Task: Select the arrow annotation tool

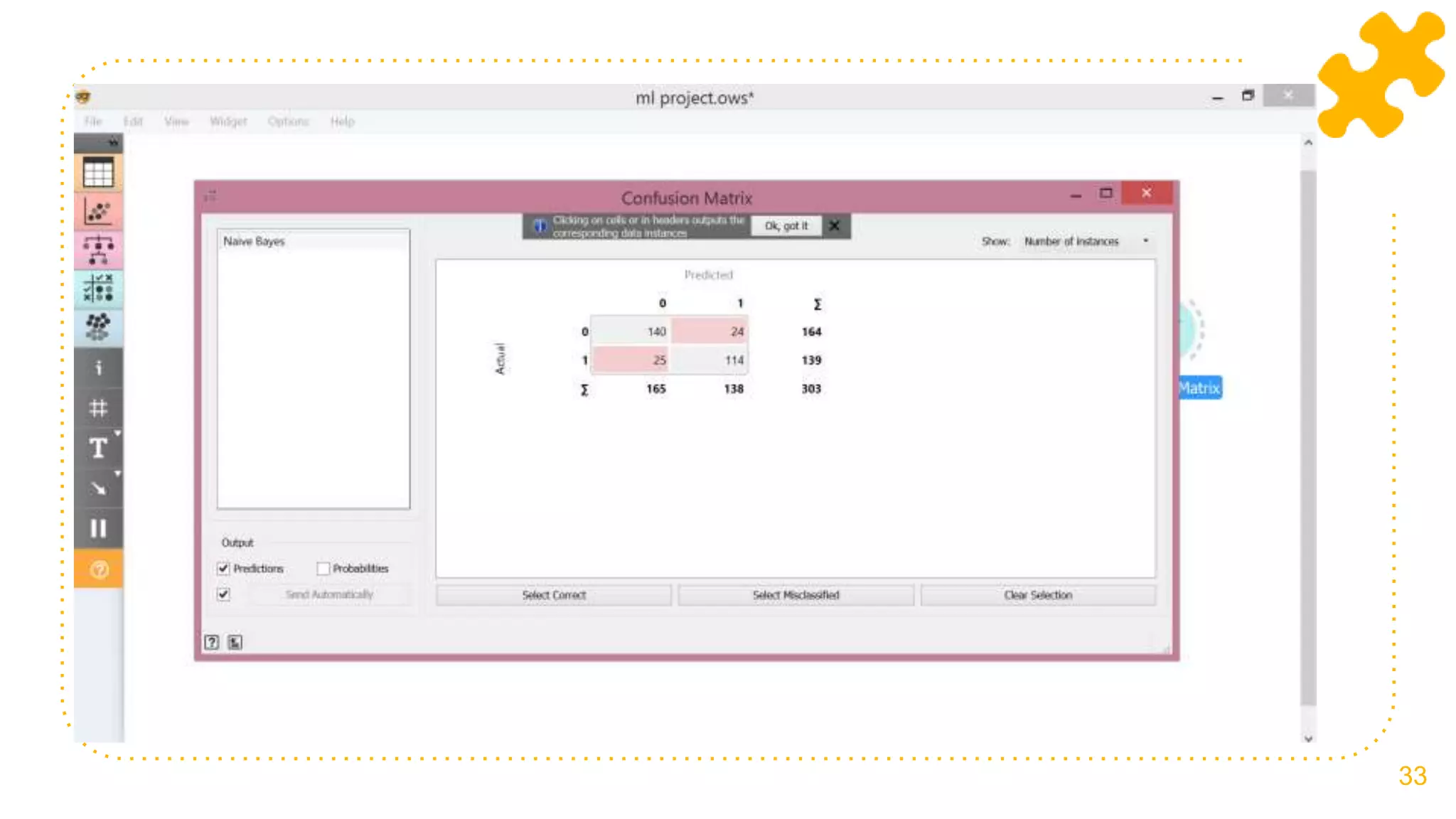Action: pos(98,488)
